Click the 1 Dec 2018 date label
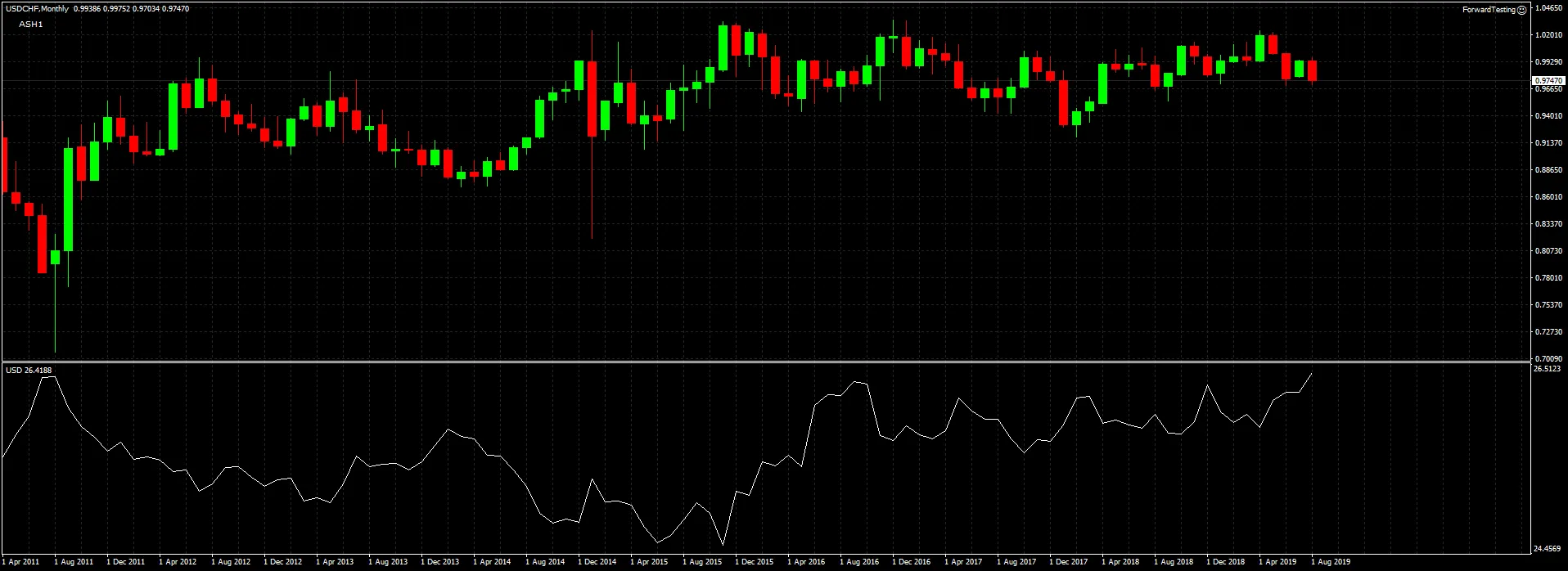The image size is (1568, 571). [x=1226, y=562]
